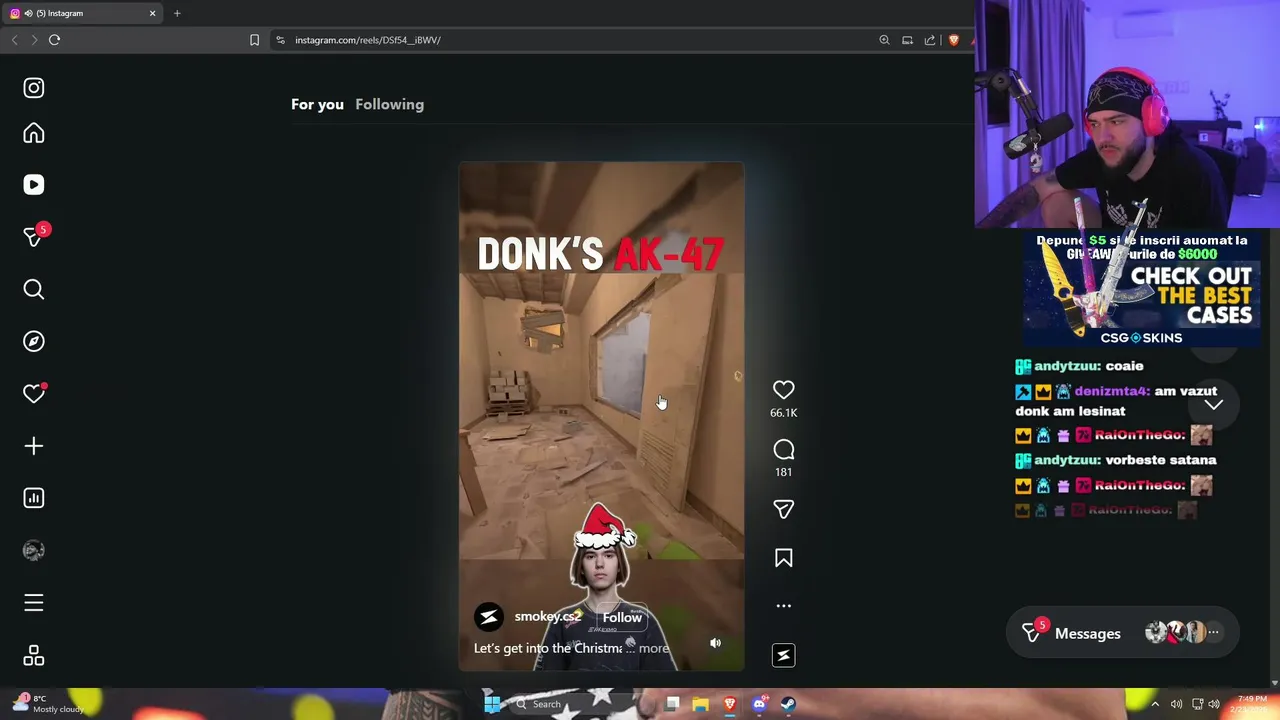Open Dashboard chart icon in sidebar
The width and height of the screenshot is (1280, 720).
34,498
